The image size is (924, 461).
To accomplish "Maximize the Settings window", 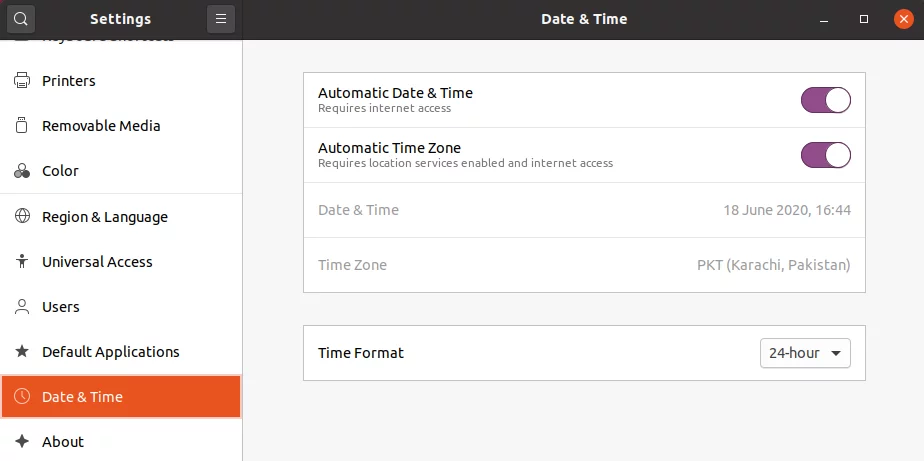I will tap(864, 19).
